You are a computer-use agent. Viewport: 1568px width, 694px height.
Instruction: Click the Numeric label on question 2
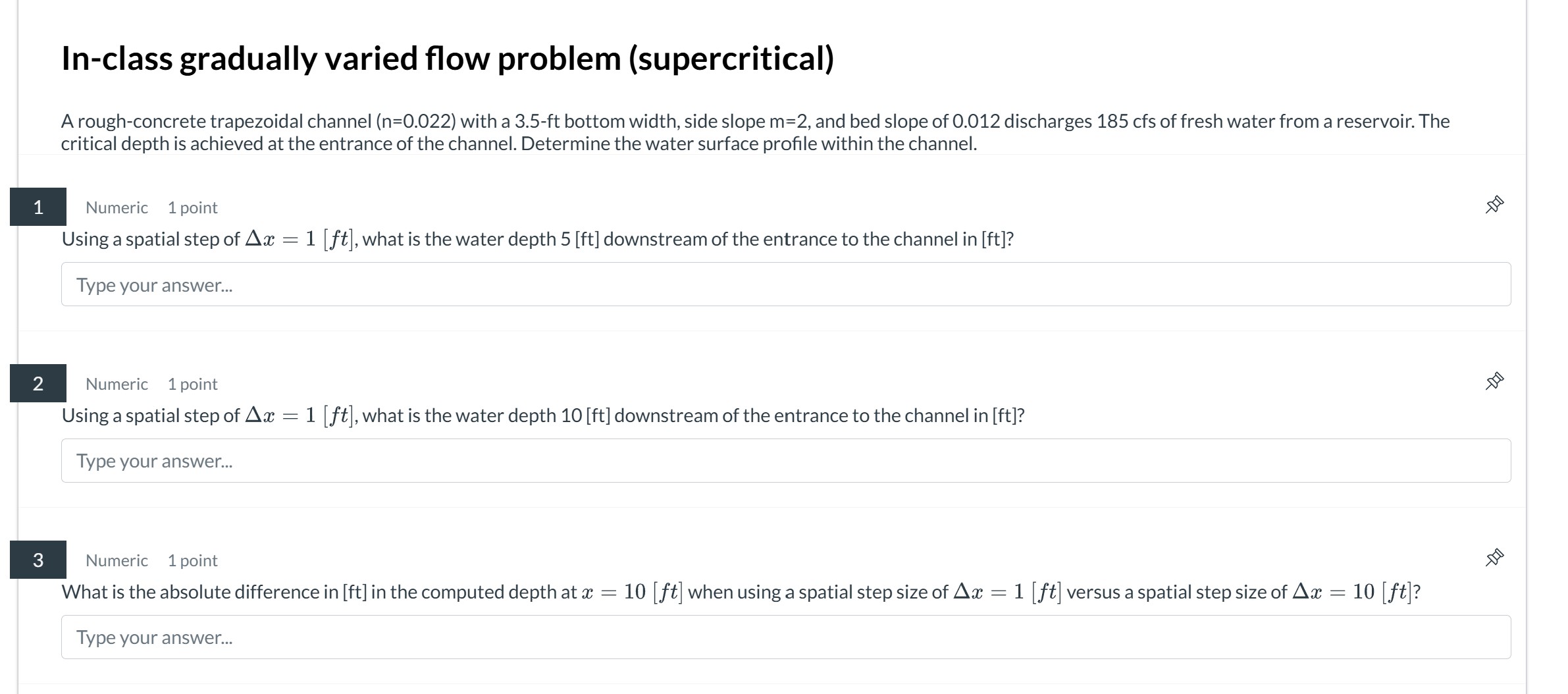pos(116,384)
